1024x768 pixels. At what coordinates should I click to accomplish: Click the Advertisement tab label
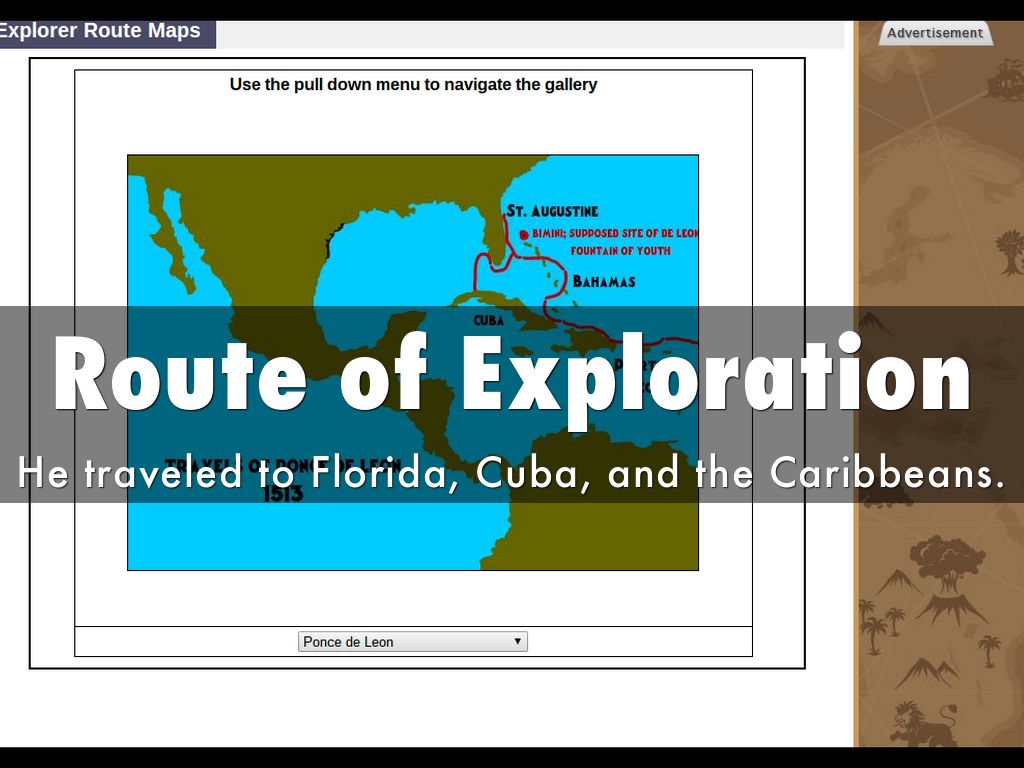click(x=934, y=33)
